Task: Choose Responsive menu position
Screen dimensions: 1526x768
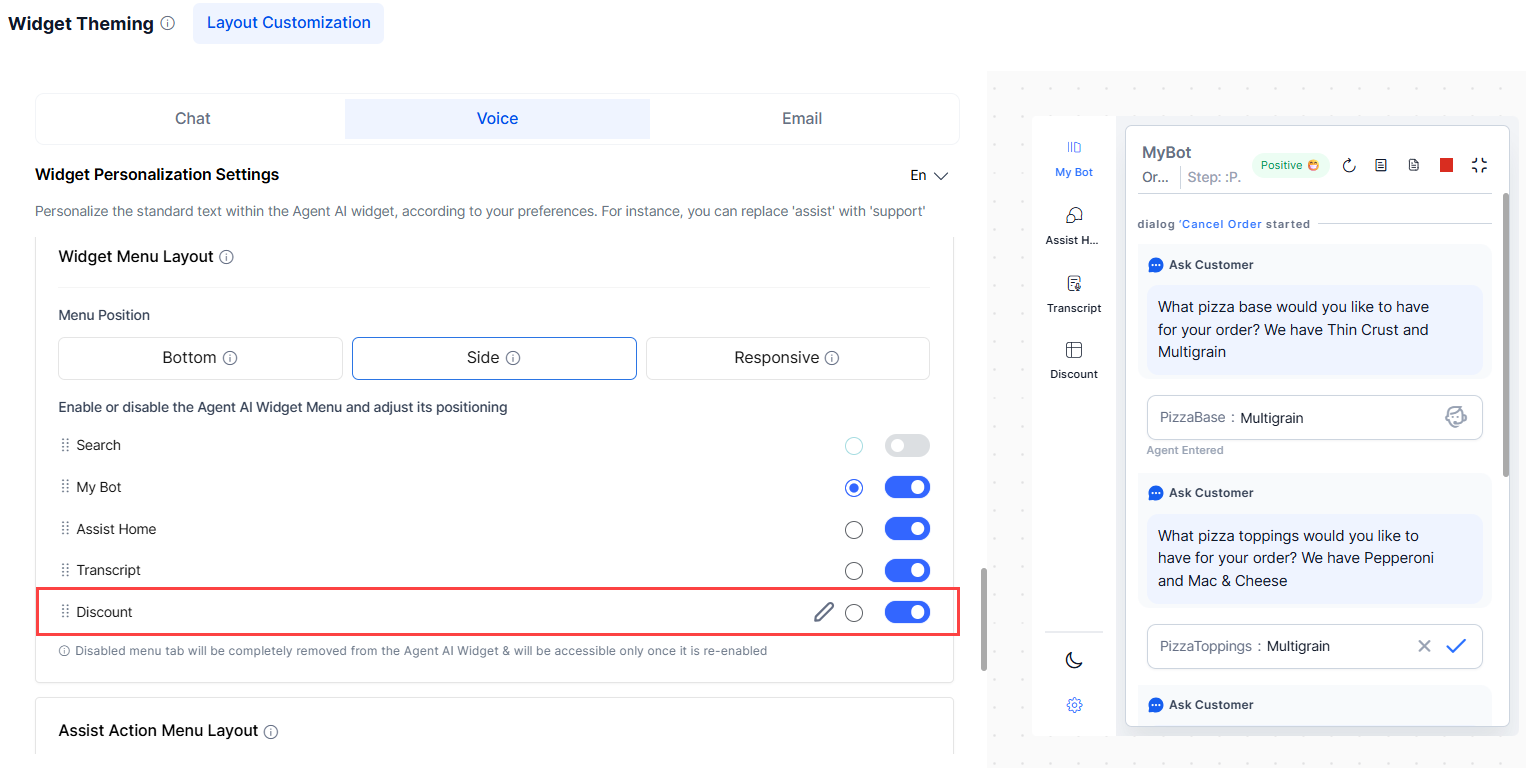Action: 787,358
